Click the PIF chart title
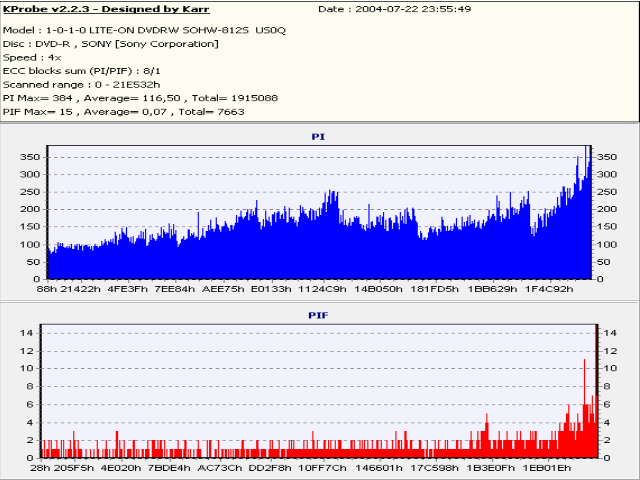640x480 pixels. coord(318,315)
